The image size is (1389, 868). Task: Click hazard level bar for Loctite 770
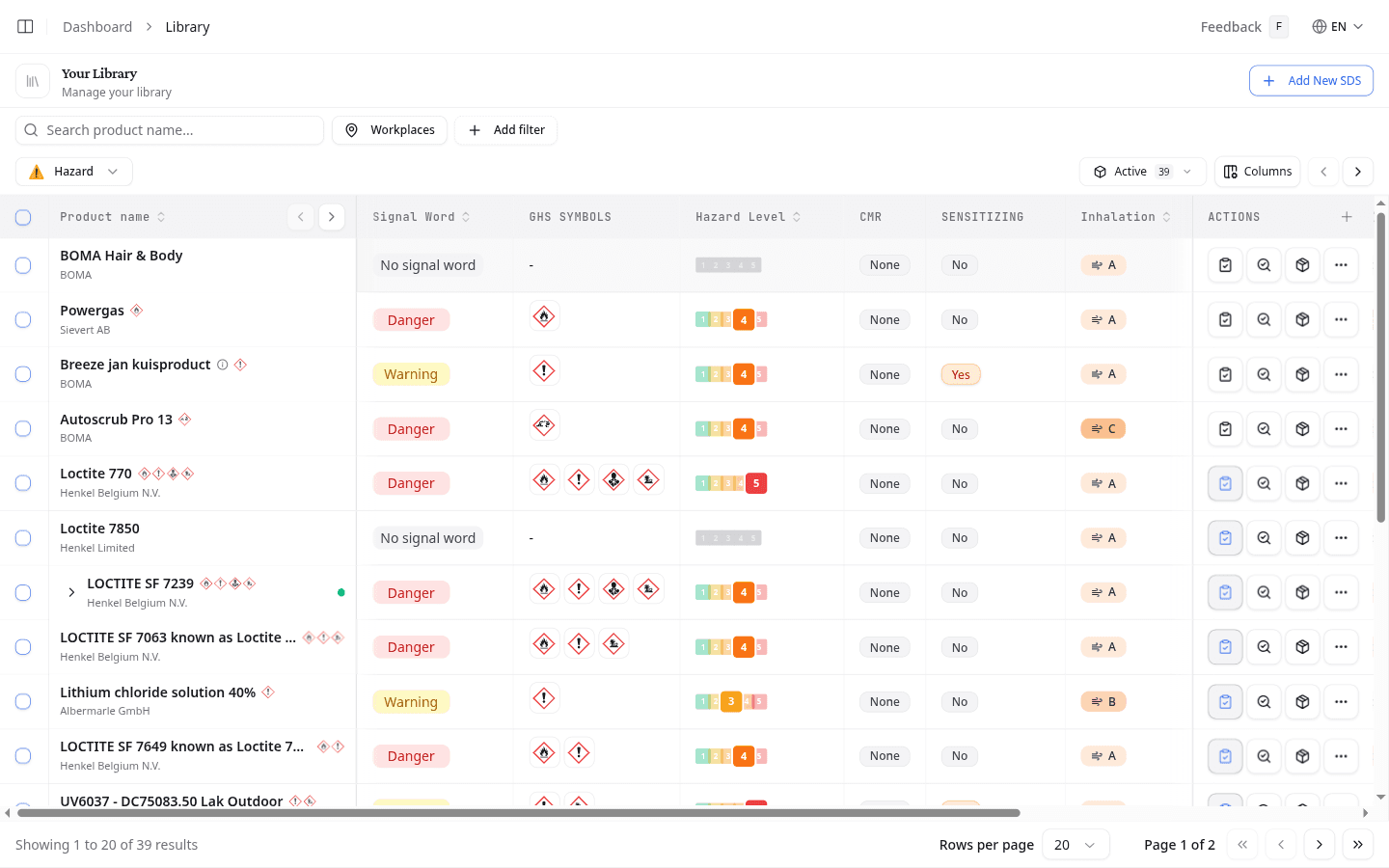click(x=731, y=483)
